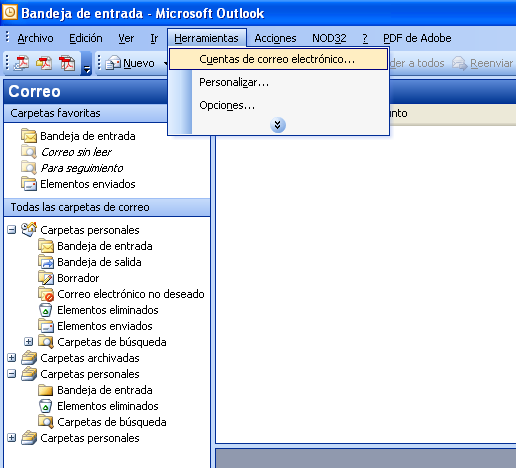Expand the Carpetas archivadas node

coord(12,358)
